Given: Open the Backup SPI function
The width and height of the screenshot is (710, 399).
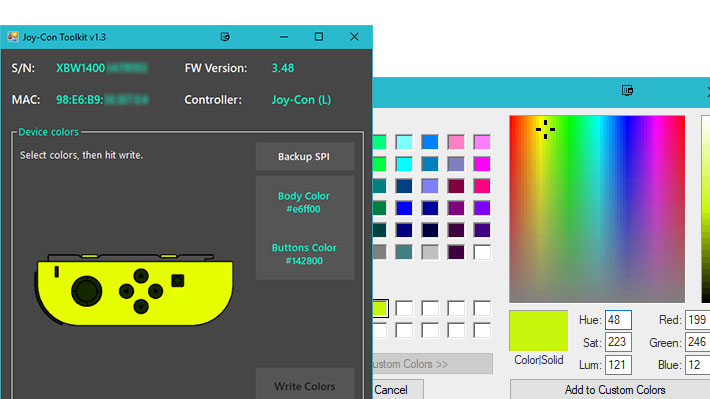Looking at the screenshot, I should tap(304, 157).
